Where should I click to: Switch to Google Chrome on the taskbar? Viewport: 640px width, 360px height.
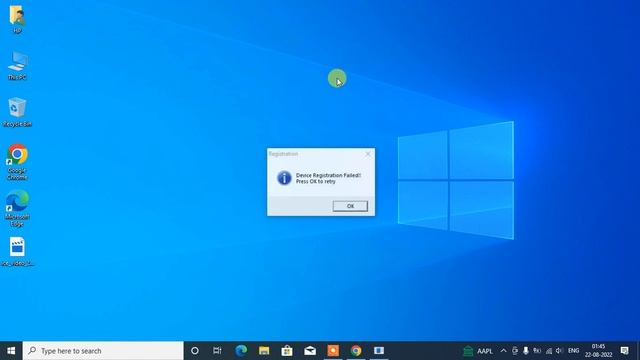pyautogui.click(x=356, y=351)
